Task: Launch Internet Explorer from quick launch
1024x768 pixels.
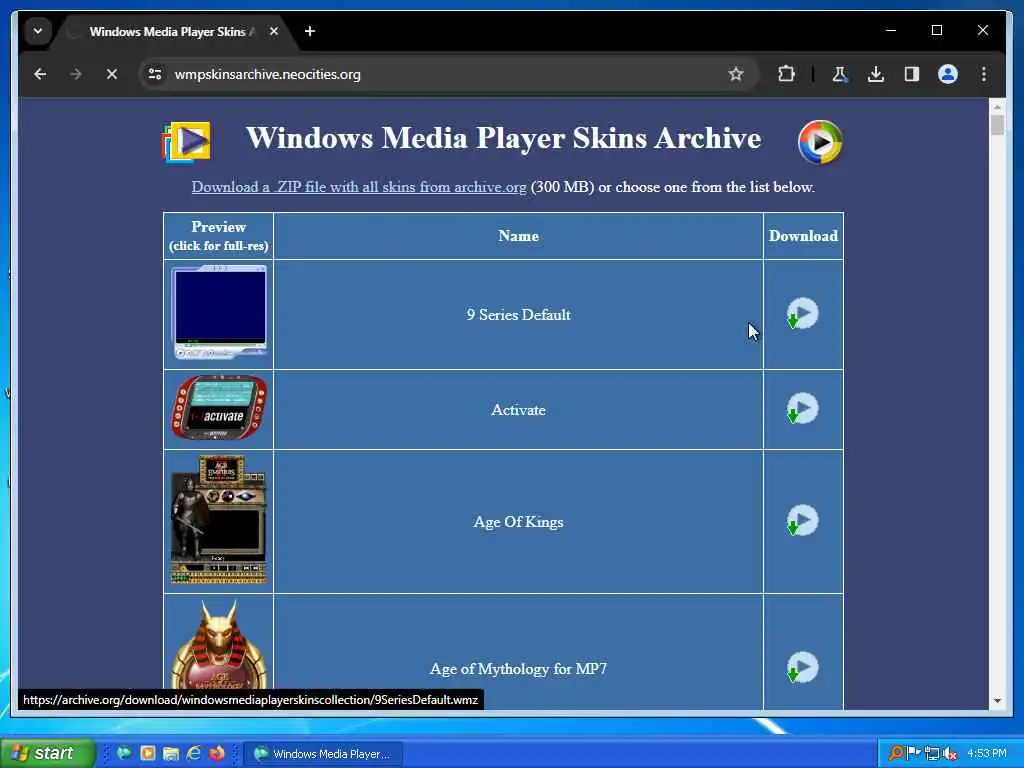Action: coord(194,753)
